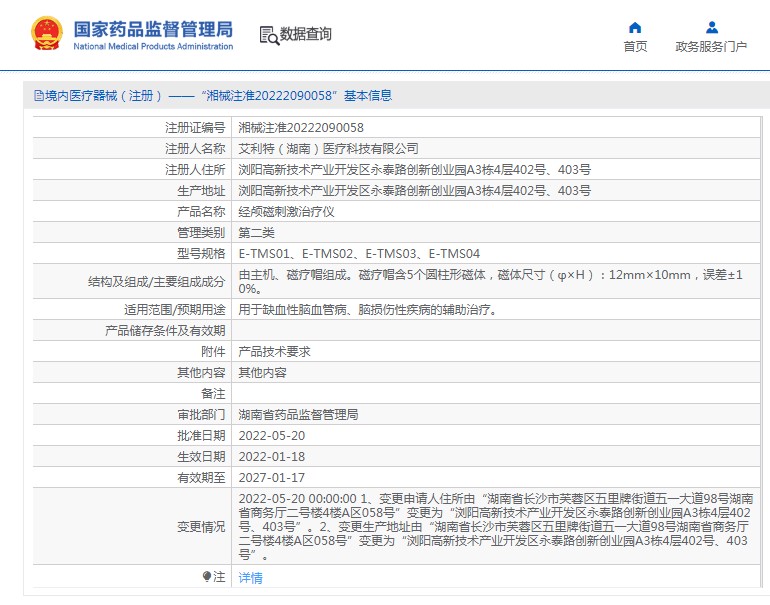Click approval department 湖南省药品监督管理局

[x=298, y=414]
